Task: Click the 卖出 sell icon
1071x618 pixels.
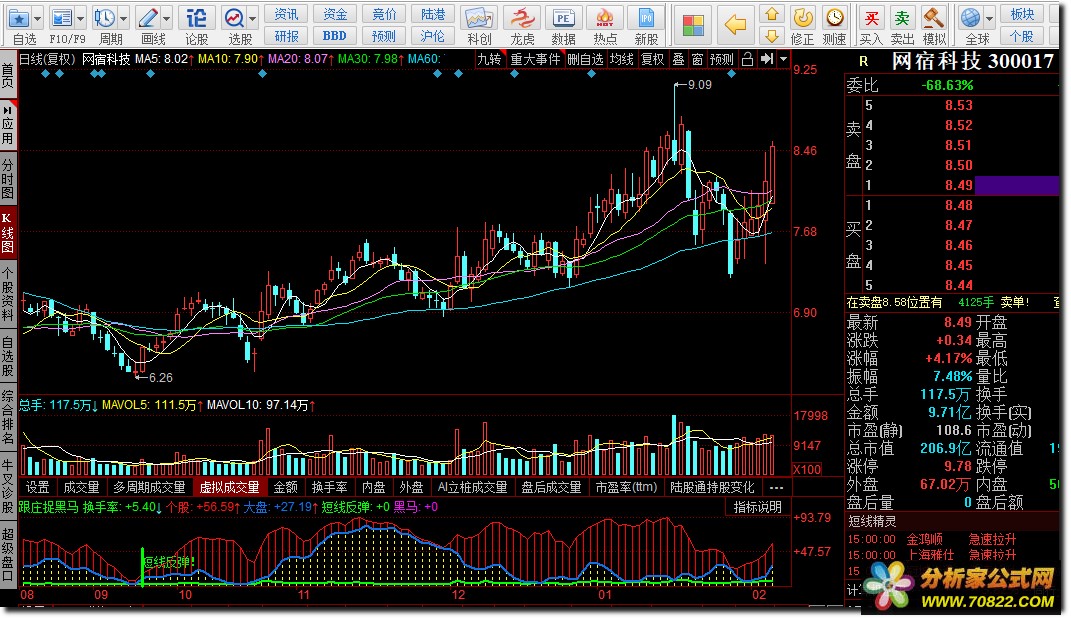Action: click(x=902, y=18)
